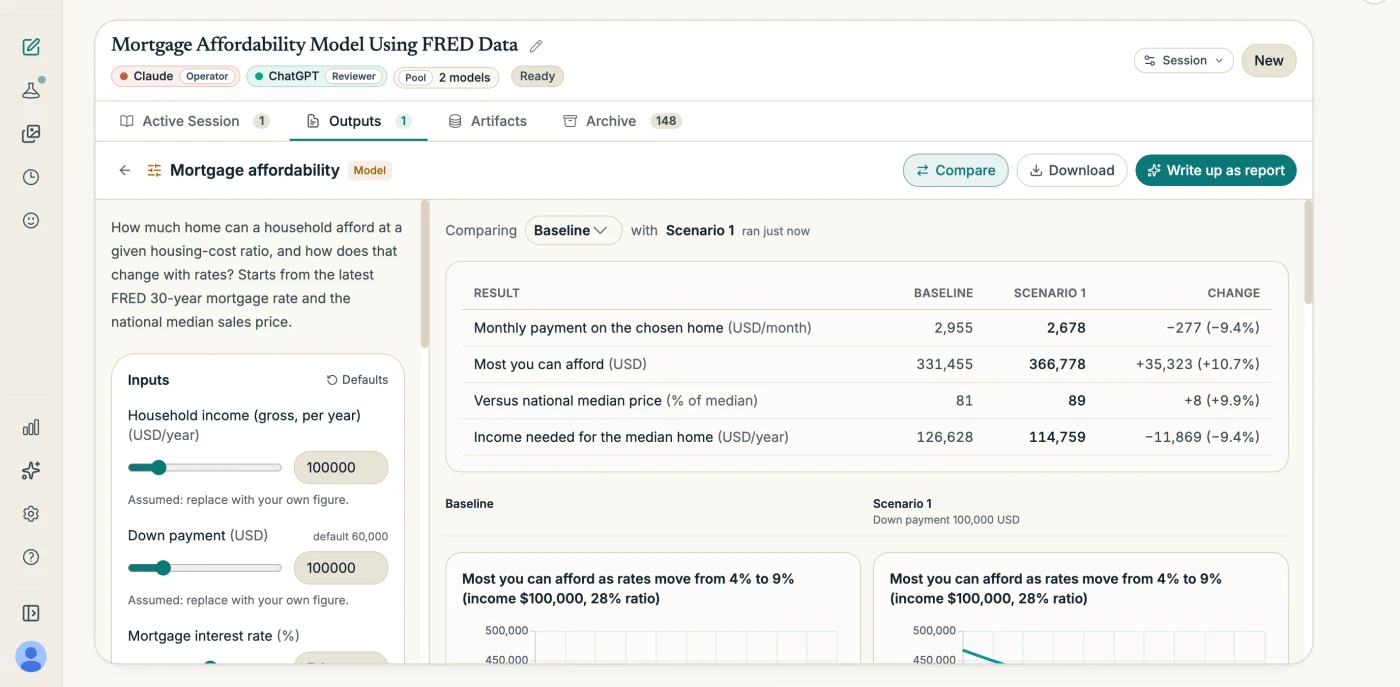Click the Household income slider handle
The width and height of the screenshot is (1400, 687).
158,467
